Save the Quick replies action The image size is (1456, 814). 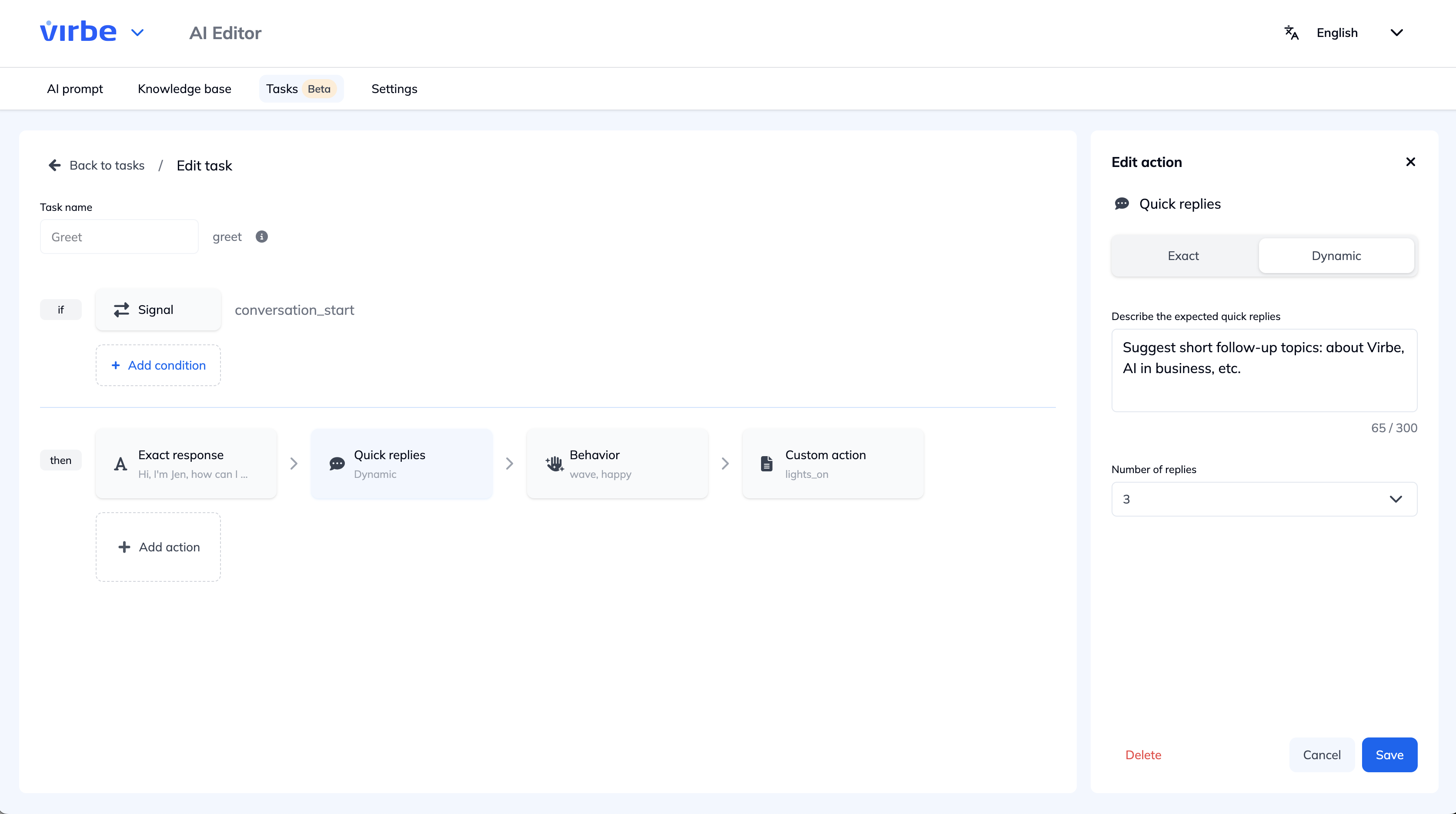click(x=1390, y=755)
